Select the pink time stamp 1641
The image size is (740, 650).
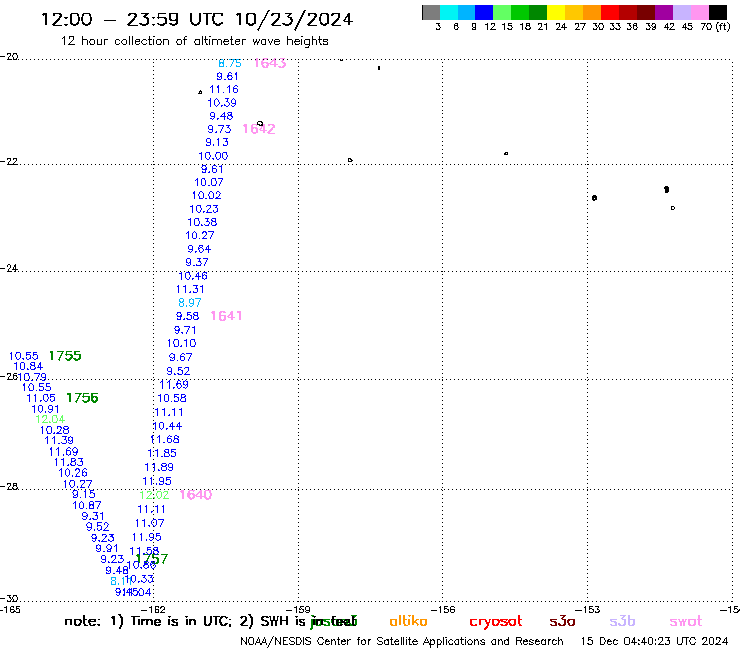coord(226,316)
